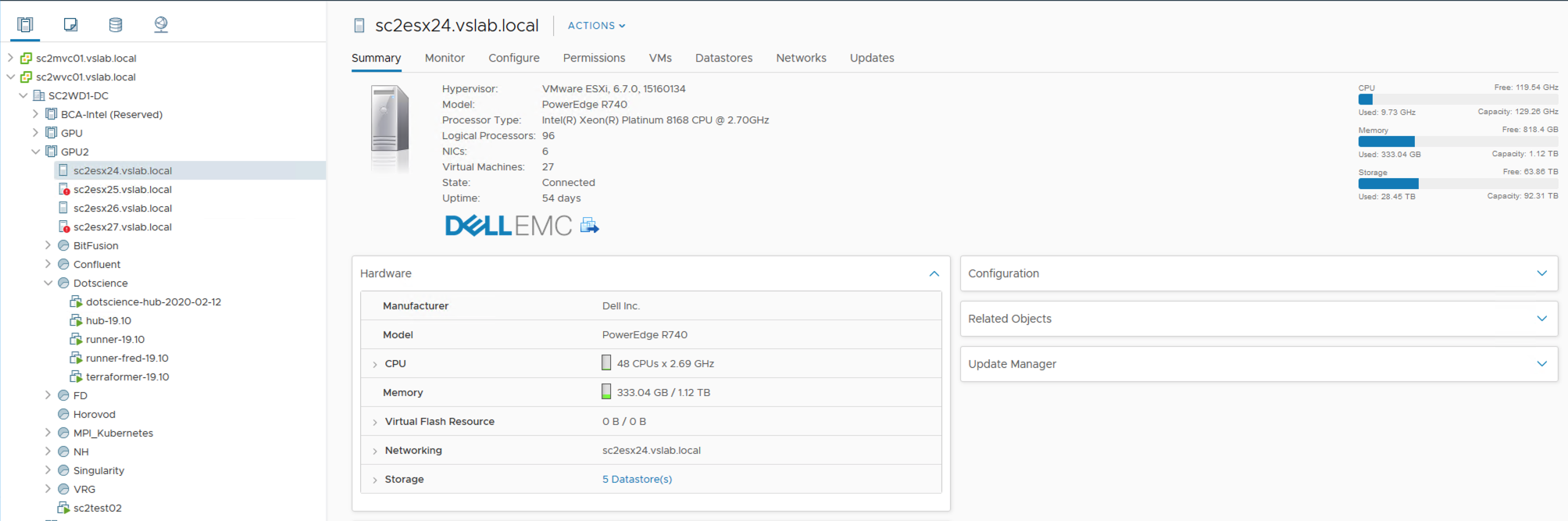Screen dimensions: 1568x521
Task: Click the BitFusion resource pool icon
Action: pos(64,246)
